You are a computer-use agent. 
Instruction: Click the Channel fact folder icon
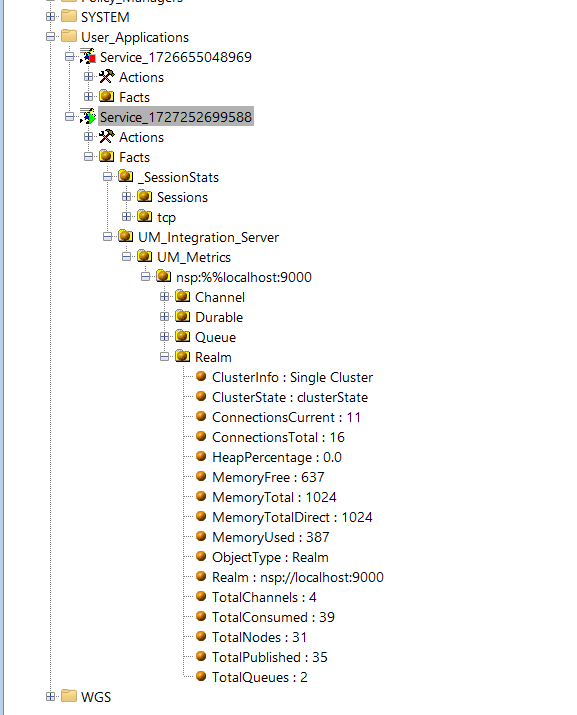[x=183, y=296]
